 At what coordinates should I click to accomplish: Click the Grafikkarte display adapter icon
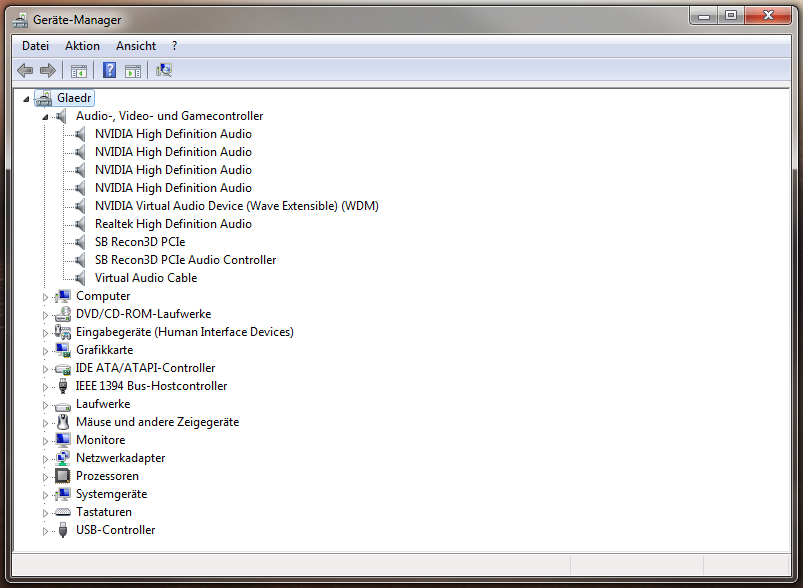(62, 350)
